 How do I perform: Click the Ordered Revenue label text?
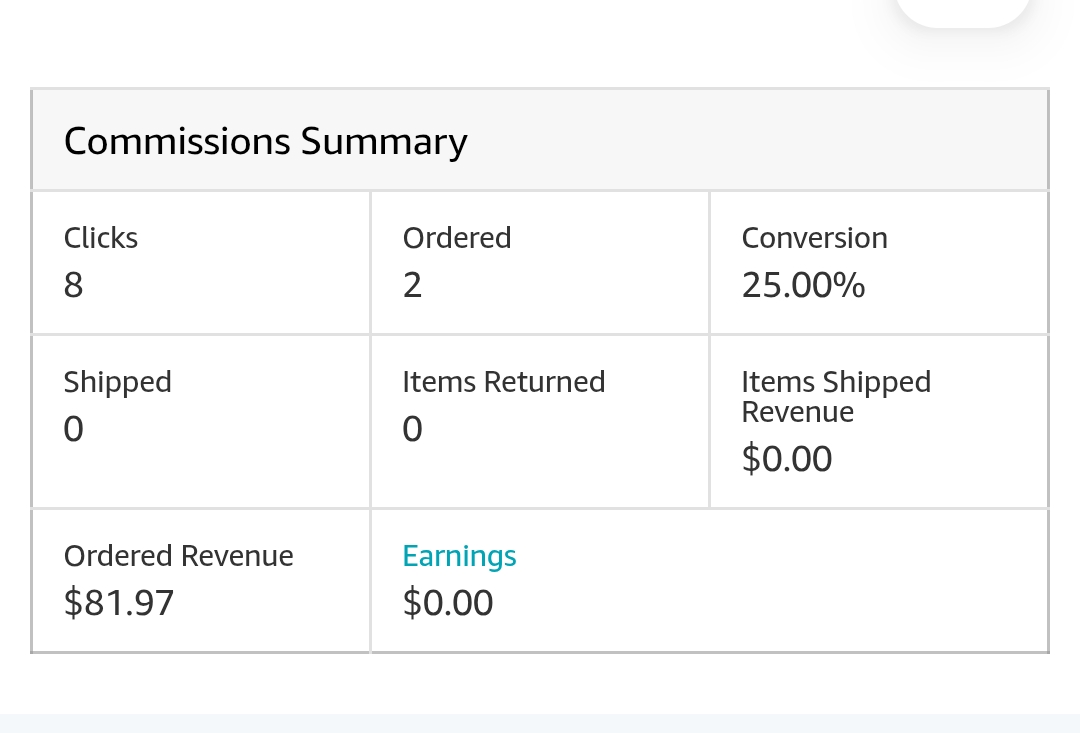coord(178,556)
